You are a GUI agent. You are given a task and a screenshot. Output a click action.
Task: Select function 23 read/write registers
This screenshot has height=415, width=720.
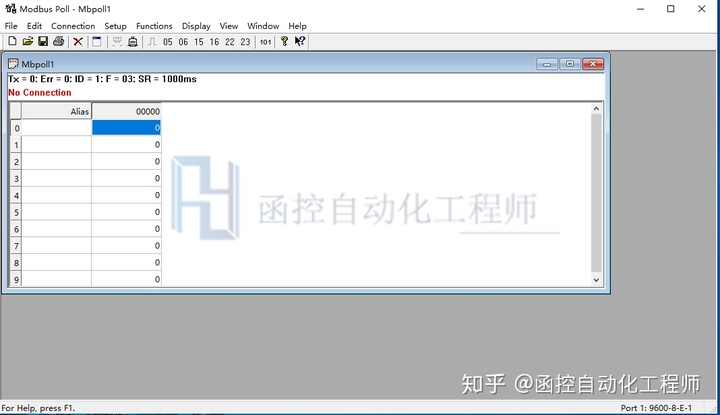(x=245, y=42)
